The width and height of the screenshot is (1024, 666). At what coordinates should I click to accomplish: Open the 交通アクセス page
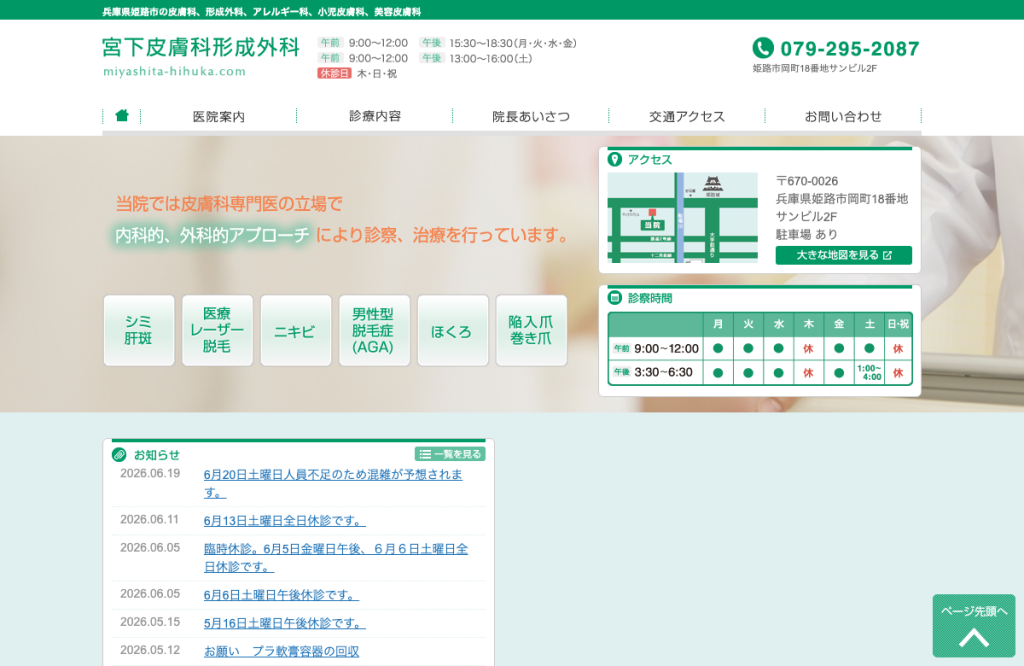687,116
